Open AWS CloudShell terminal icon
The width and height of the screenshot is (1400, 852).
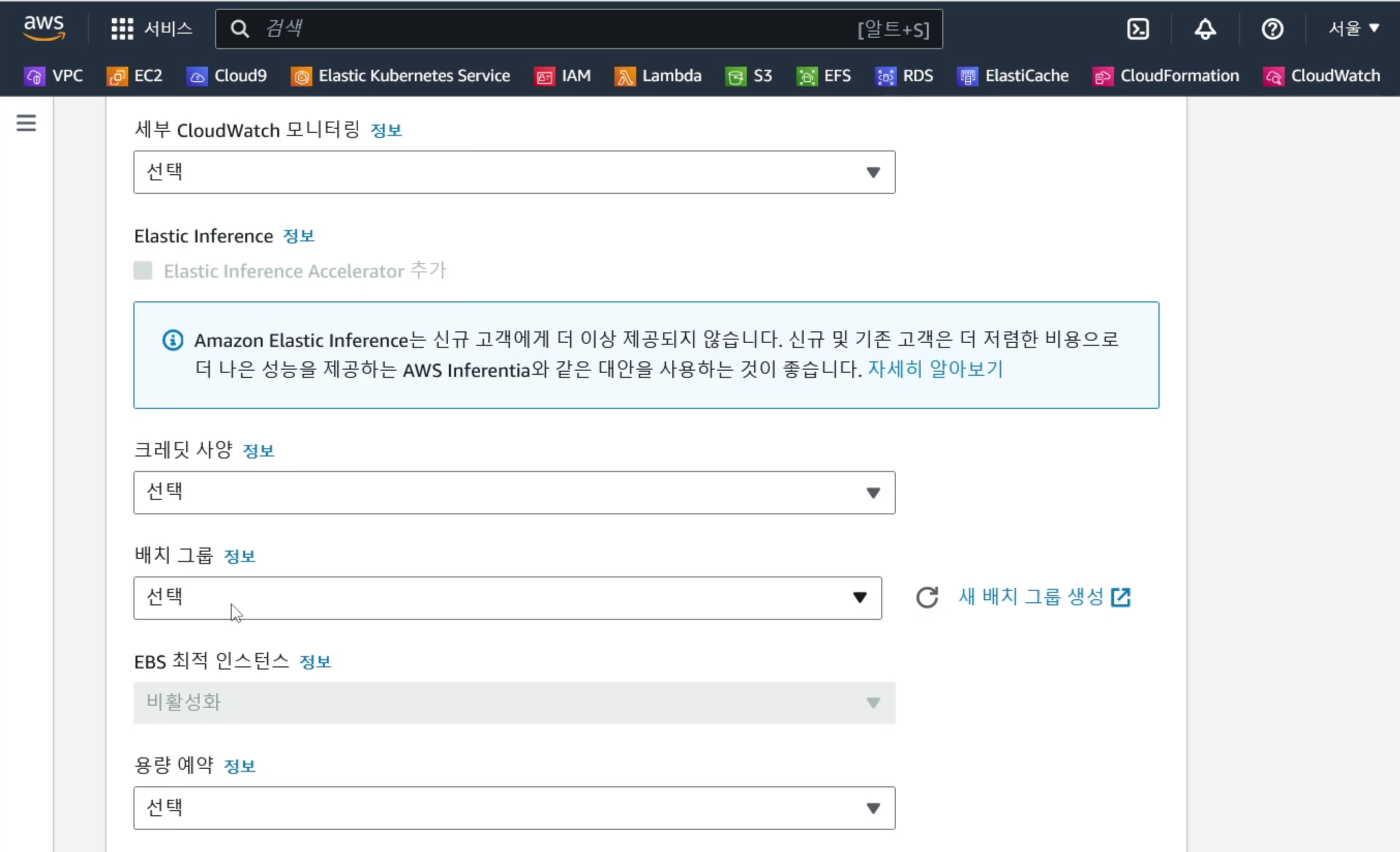click(x=1137, y=29)
